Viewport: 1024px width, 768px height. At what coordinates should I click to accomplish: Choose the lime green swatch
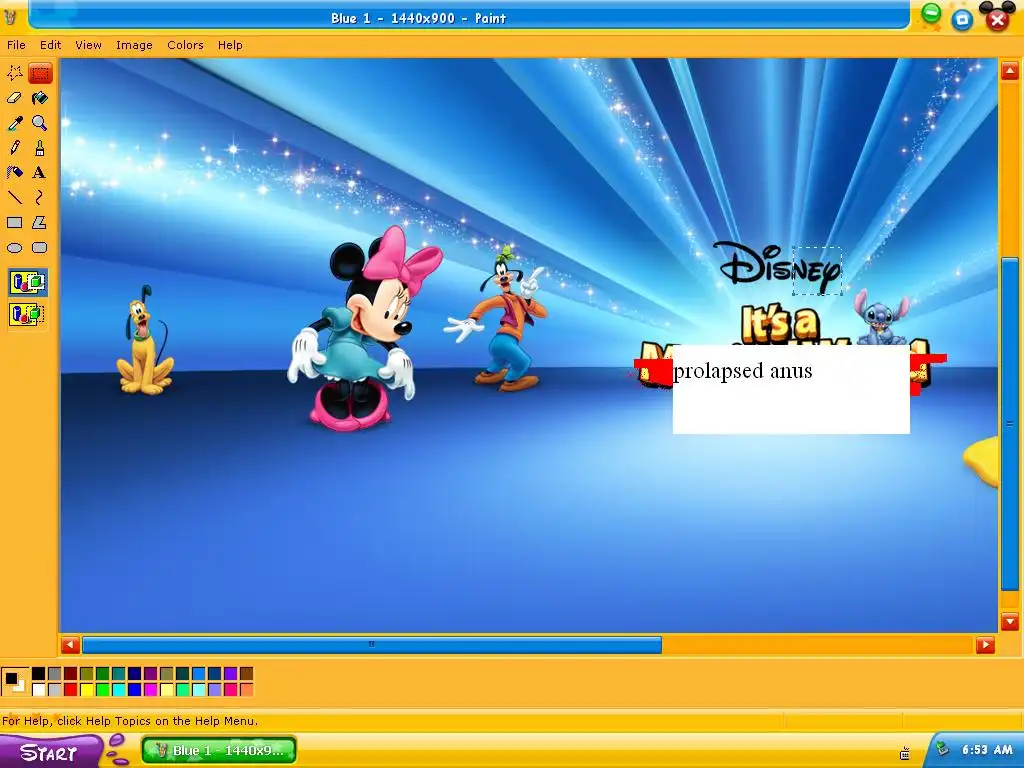[x=103, y=690]
